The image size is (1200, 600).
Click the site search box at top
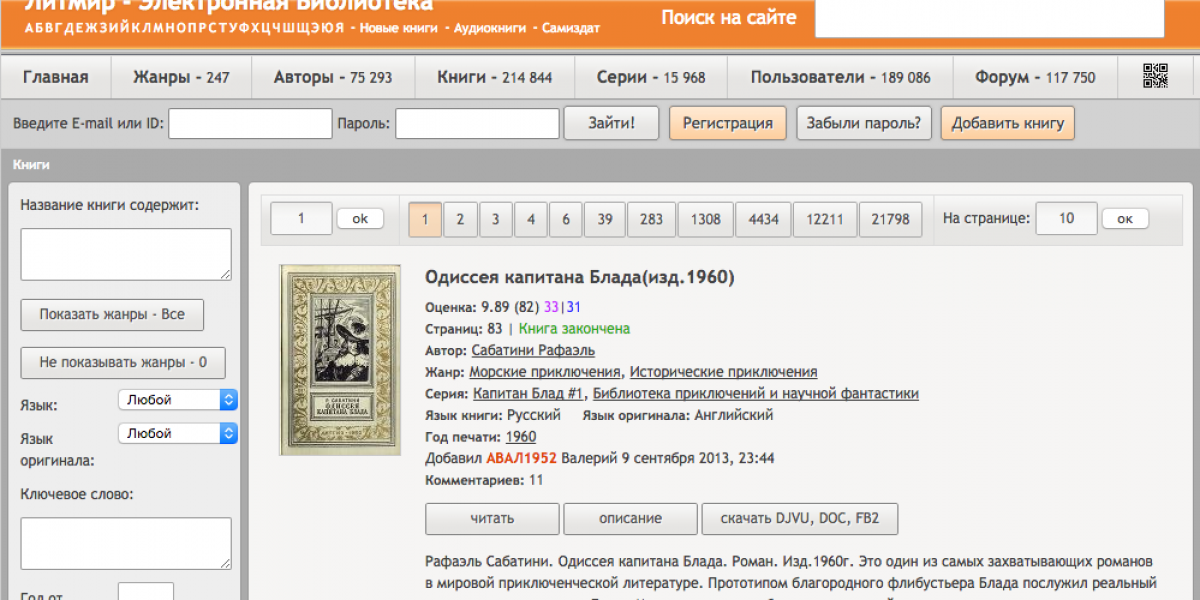point(990,18)
